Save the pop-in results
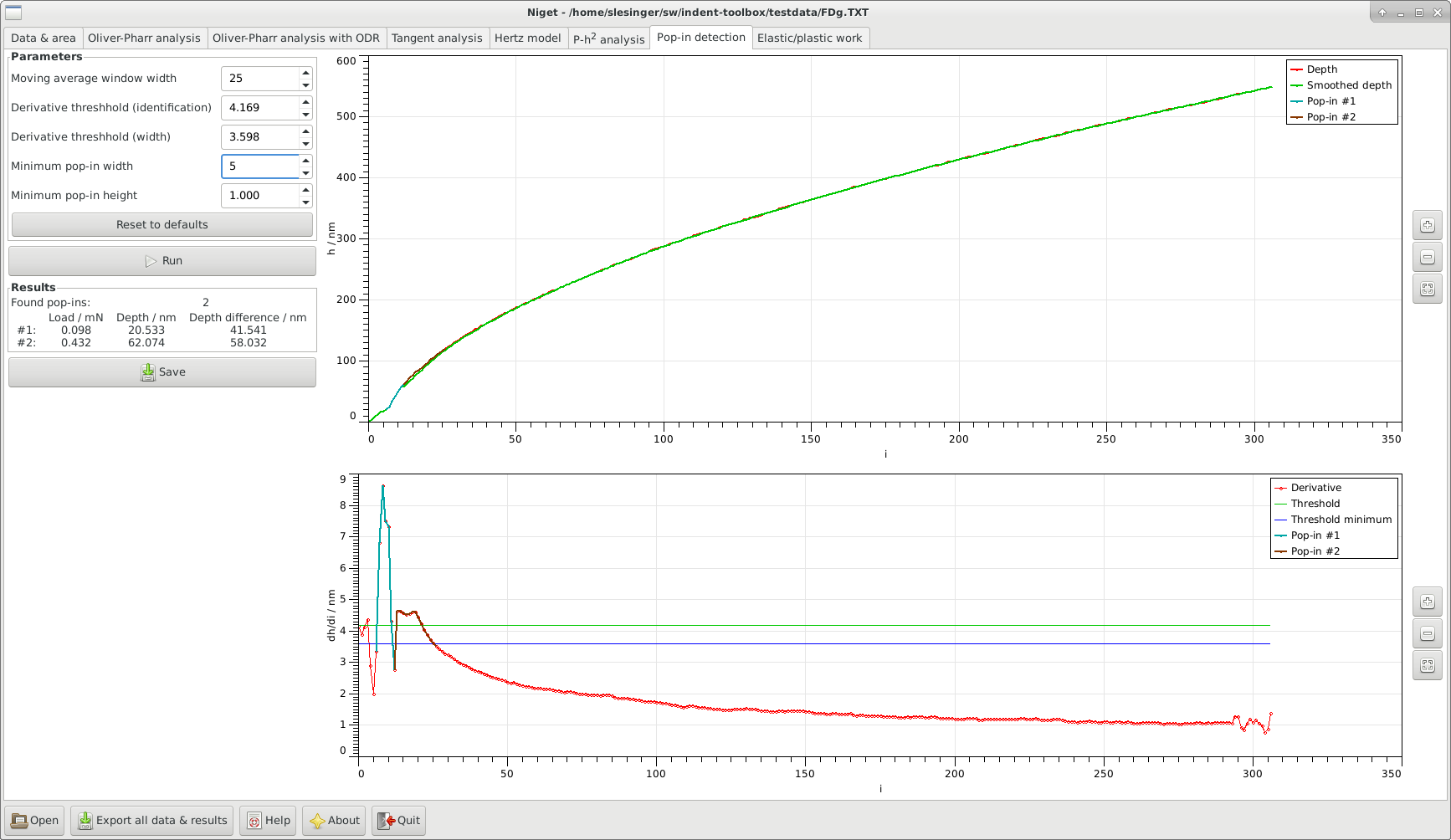The height and width of the screenshot is (840, 1451). (162, 372)
